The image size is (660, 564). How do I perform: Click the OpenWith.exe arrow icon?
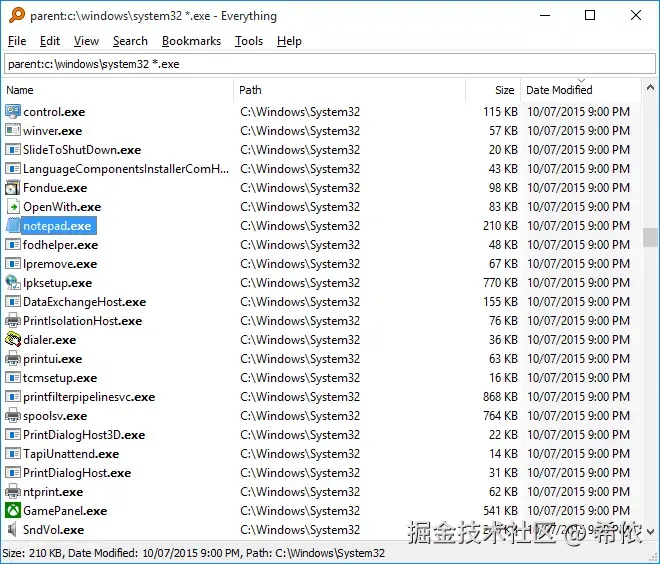pyautogui.click(x=13, y=207)
